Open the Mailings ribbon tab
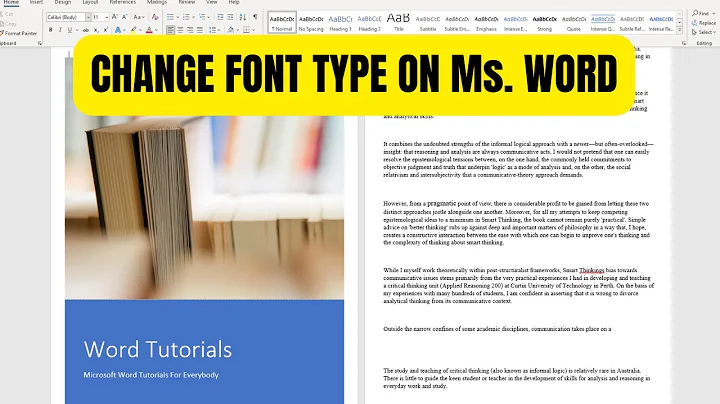 click(157, 2)
